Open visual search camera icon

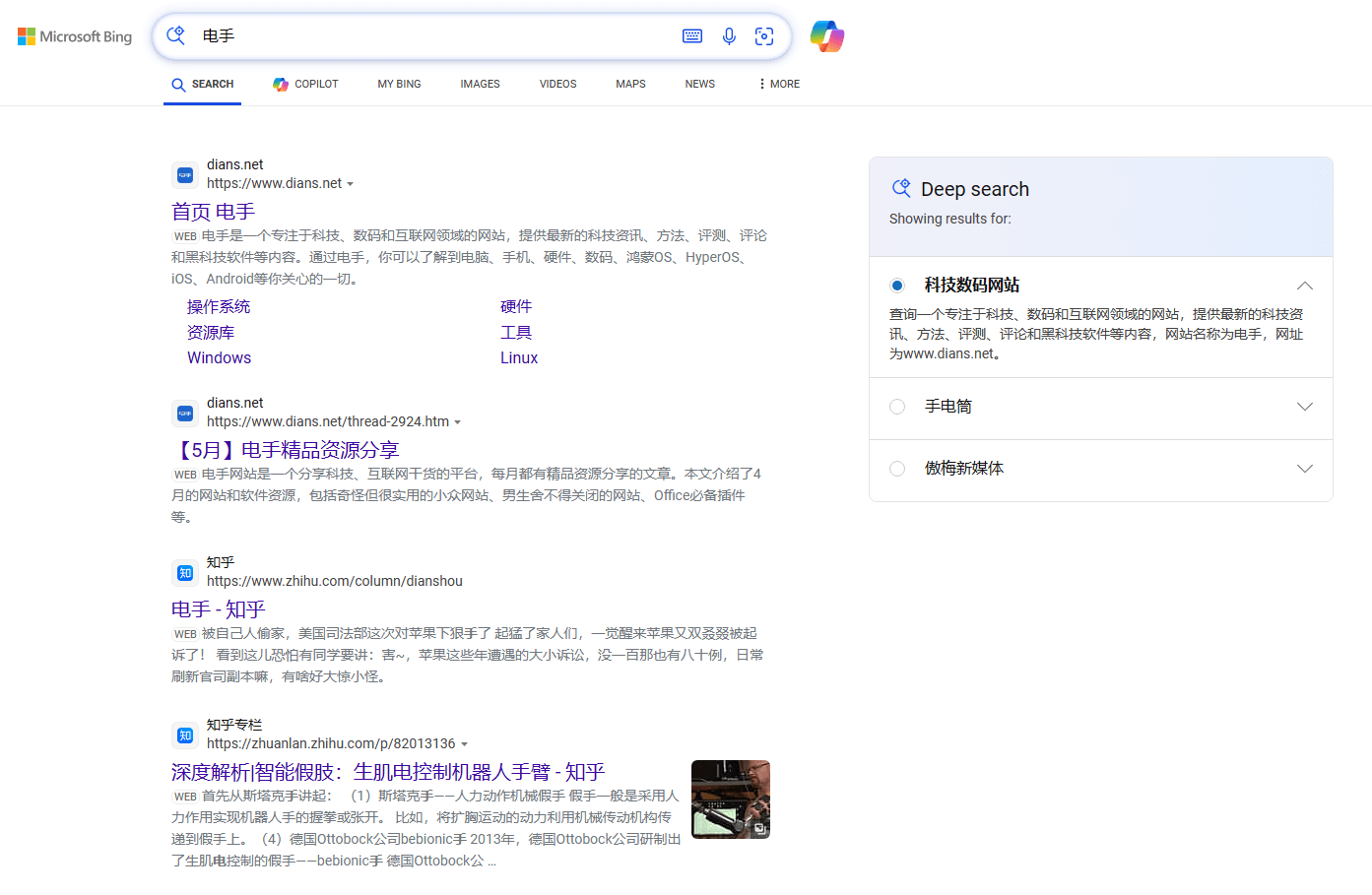point(764,36)
